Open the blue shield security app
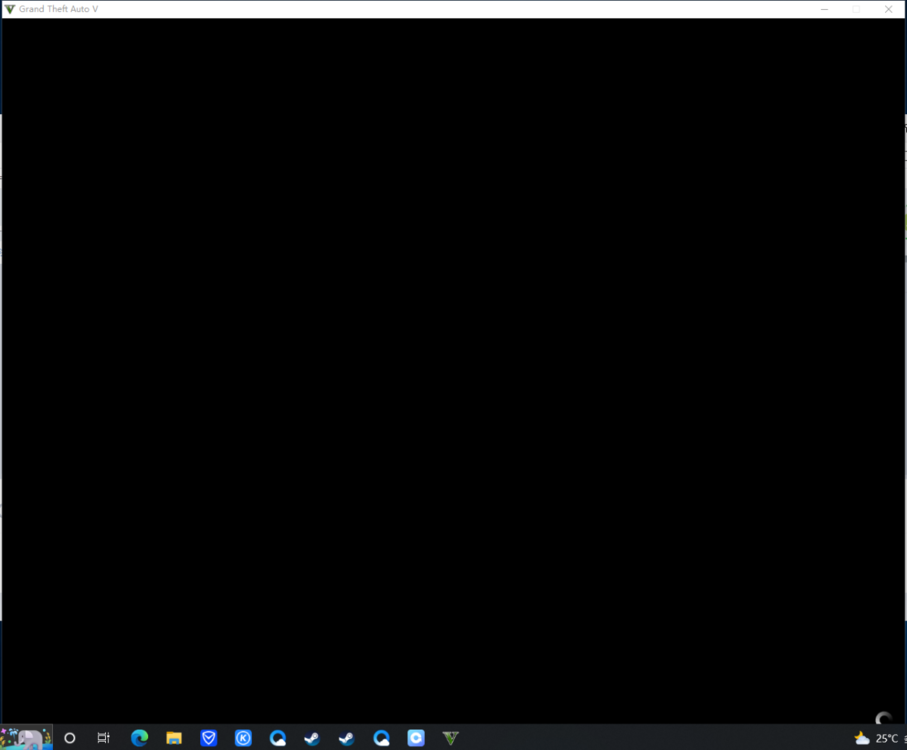The width and height of the screenshot is (907, 750). (208, 738)
